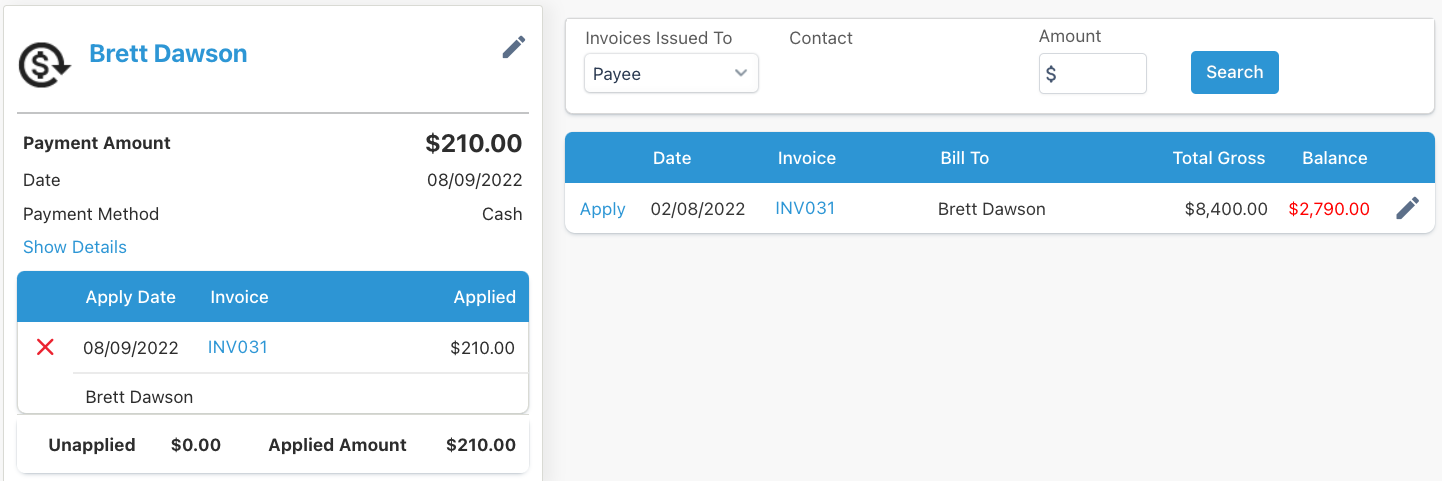The width and height of the screenshot is (1442, 481).
Task: Click the Apply Date column header
Action: click(x=131, y=297)
